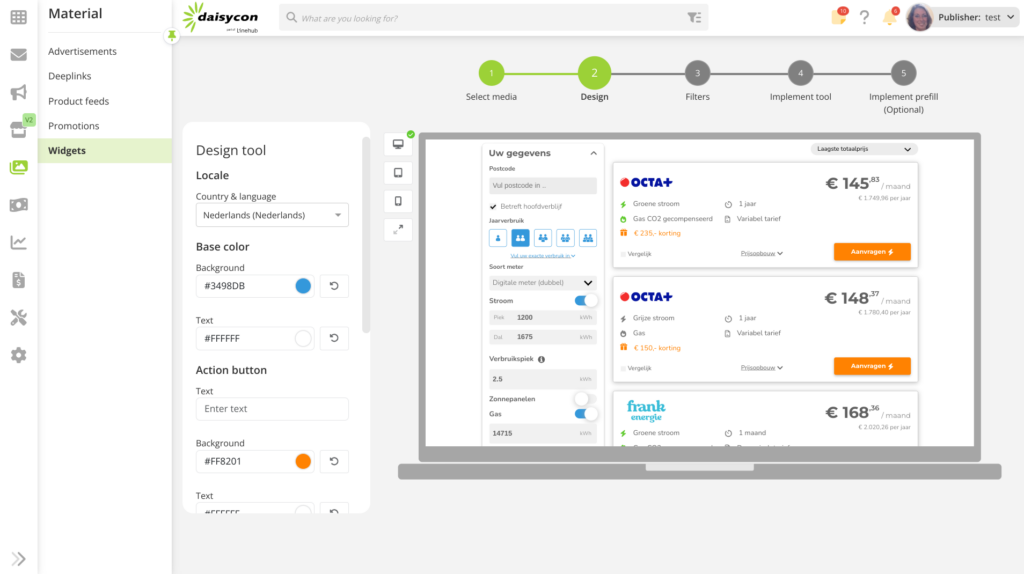Expand the Laagste totaalprijs sort dropdown
This screenshot has width=1024, height=574.
click(x=864, y=149)
